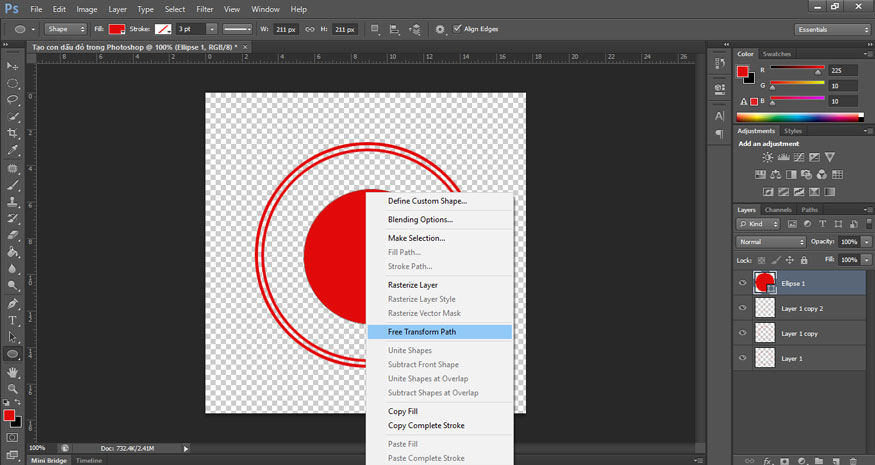Select the Path Selection tool

click(x=12, y=337)
